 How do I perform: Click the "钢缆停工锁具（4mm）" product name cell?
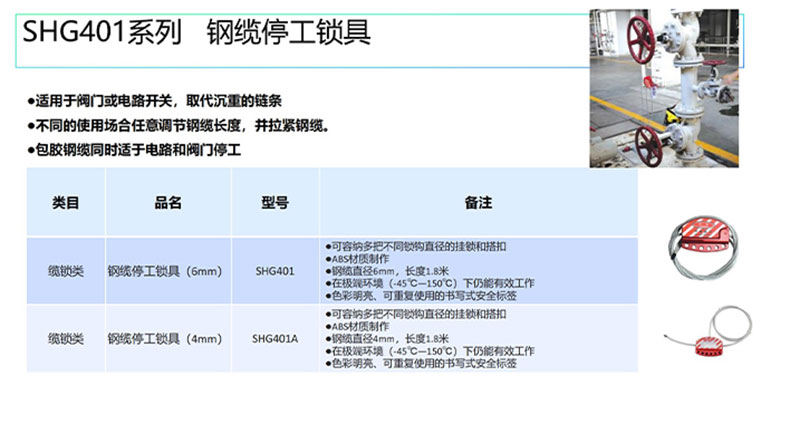point(165,339)
